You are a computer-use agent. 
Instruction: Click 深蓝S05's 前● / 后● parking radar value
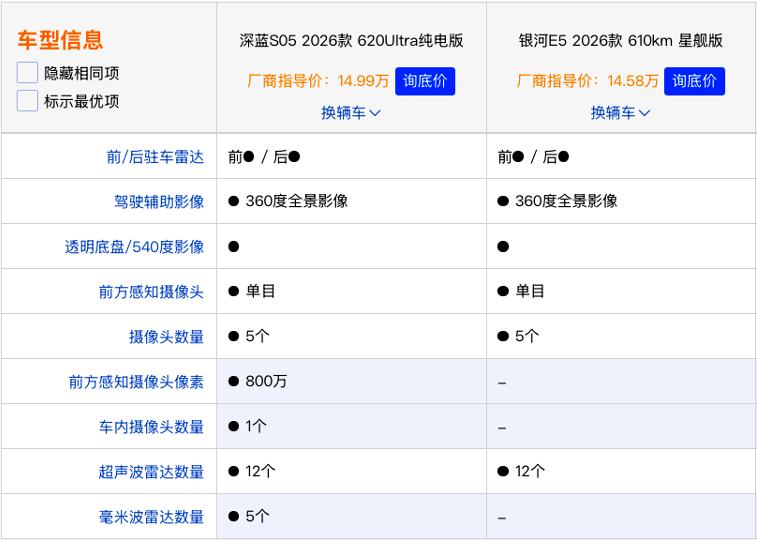(x=264, y=157)
